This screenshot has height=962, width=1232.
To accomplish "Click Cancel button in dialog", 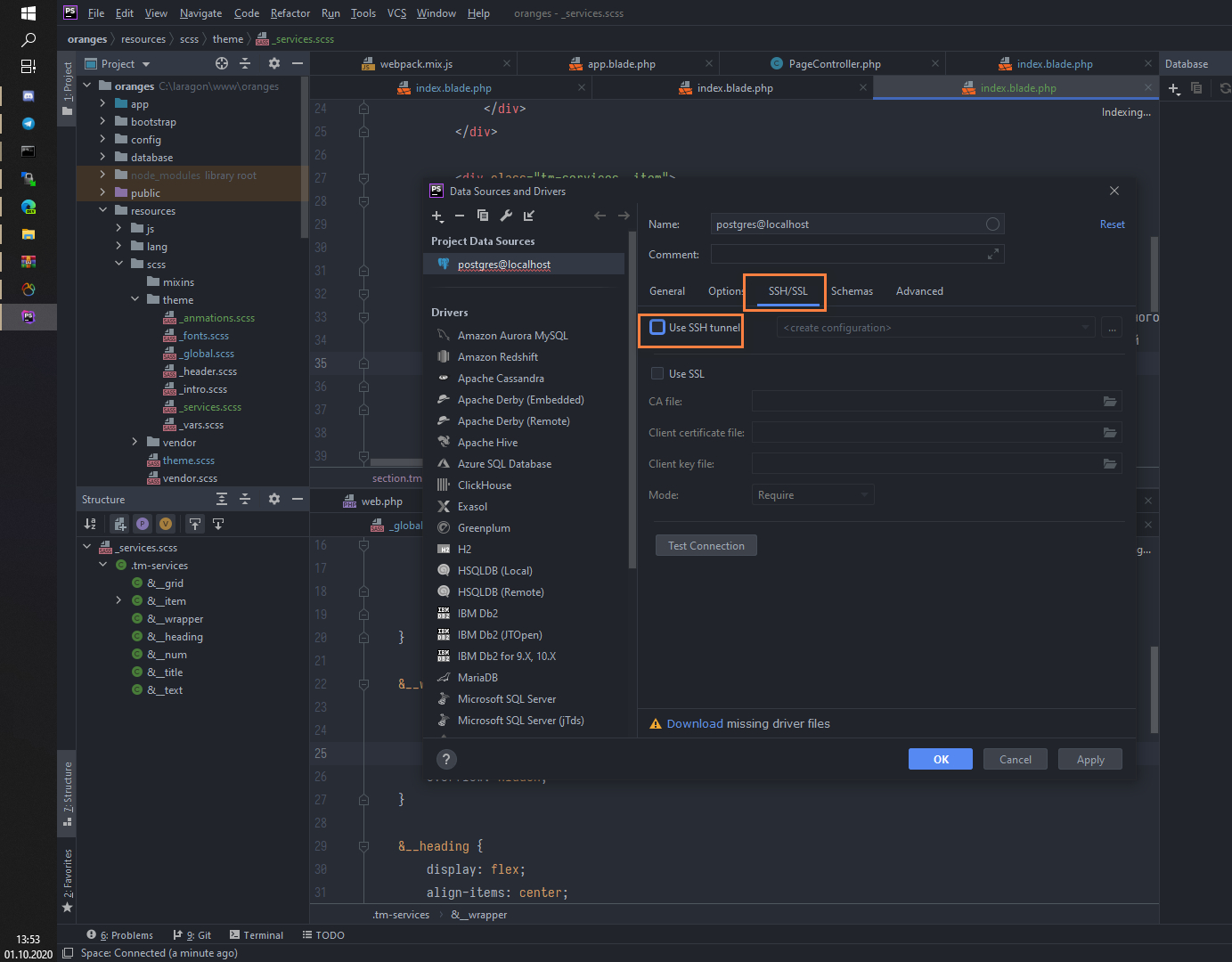I will [x=1015, y=759].
